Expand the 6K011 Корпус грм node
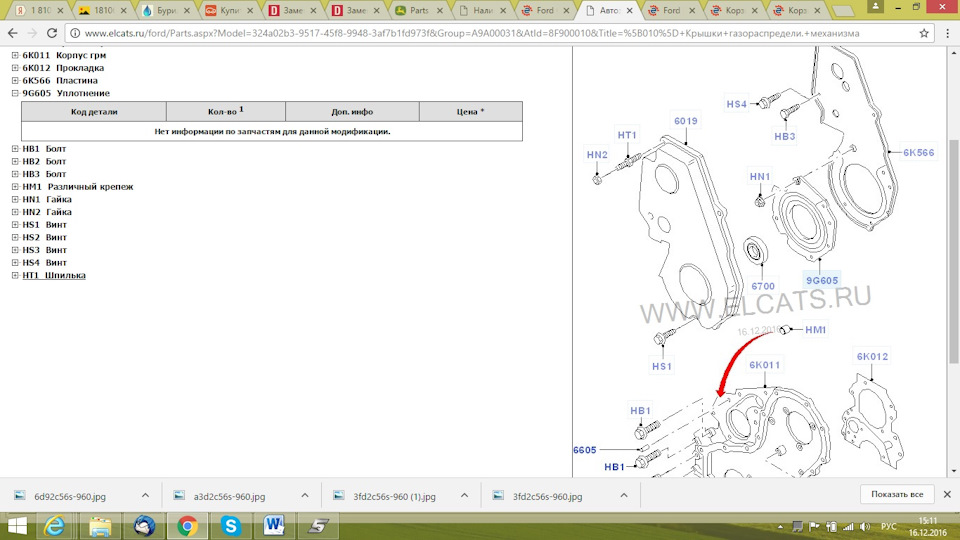960x540 pixels. tap(15, 55)
